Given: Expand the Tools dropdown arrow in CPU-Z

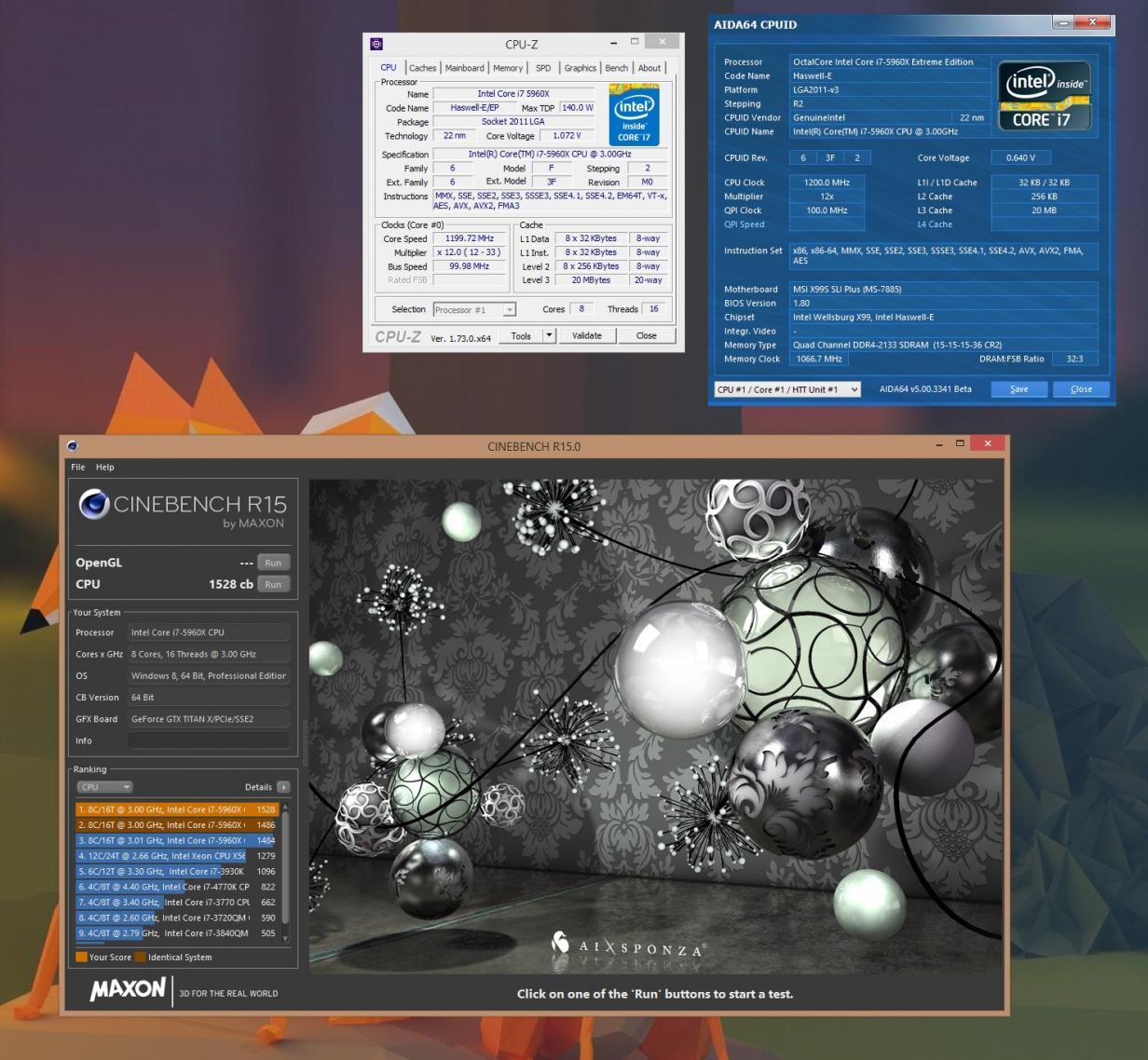Looking at the screenshot, I should point(549,336).
